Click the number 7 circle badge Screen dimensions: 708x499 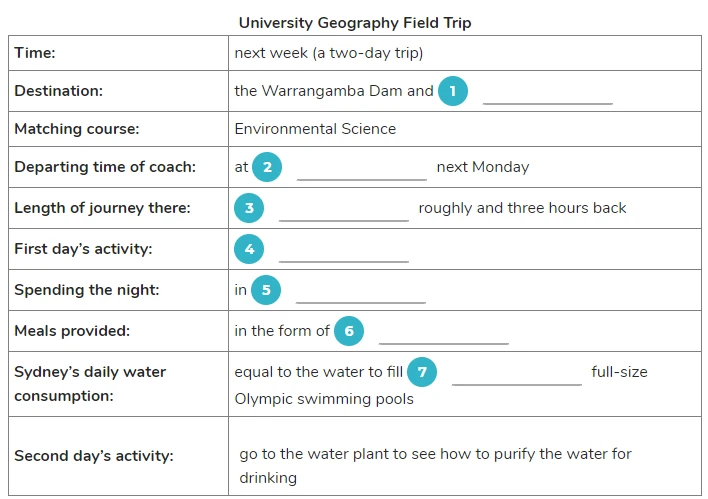422,372
